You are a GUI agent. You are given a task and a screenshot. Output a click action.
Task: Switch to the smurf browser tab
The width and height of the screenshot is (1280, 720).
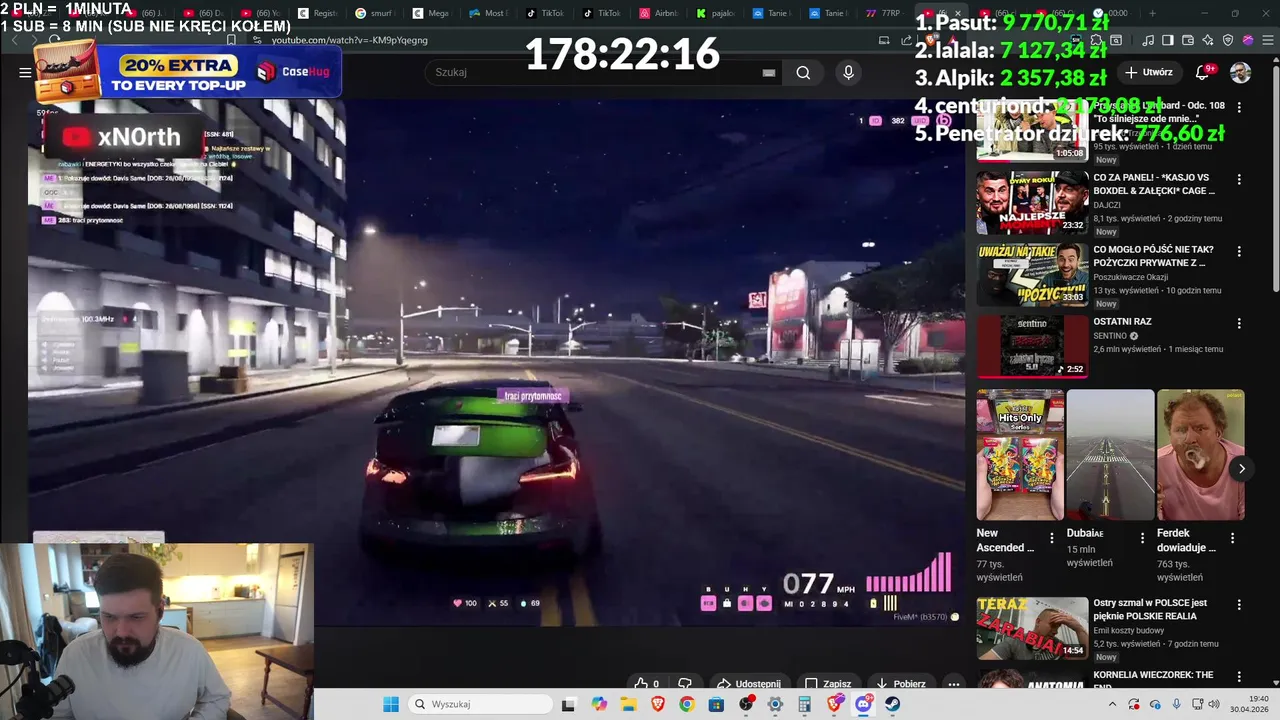tap(377, 13)
